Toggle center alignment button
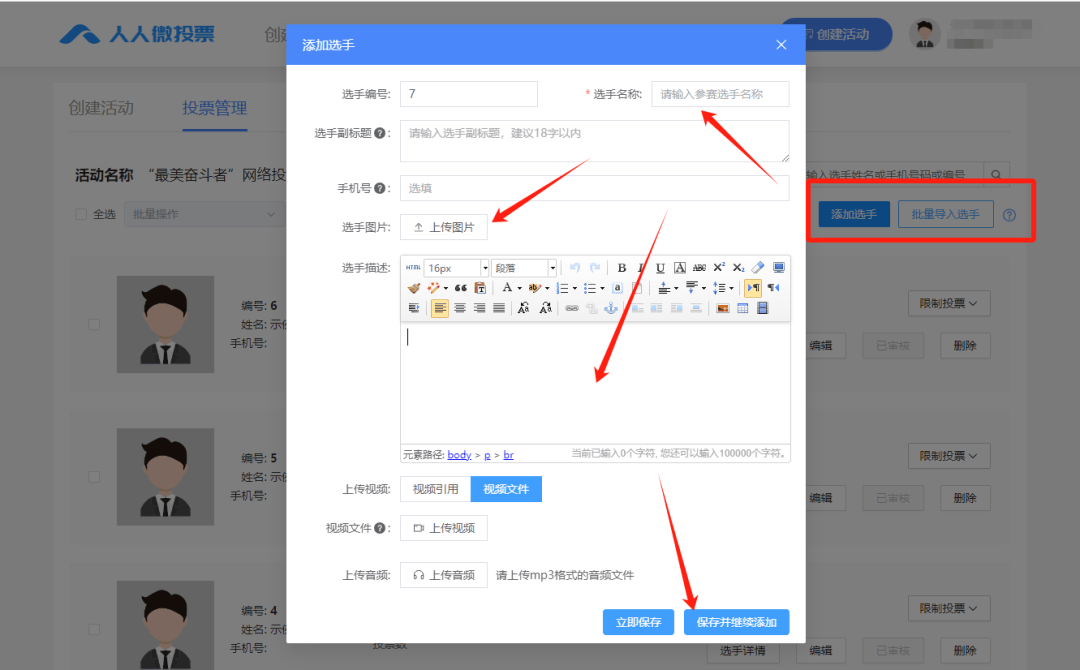Screen dimensions: 1080x670 (x=459, y=308)
